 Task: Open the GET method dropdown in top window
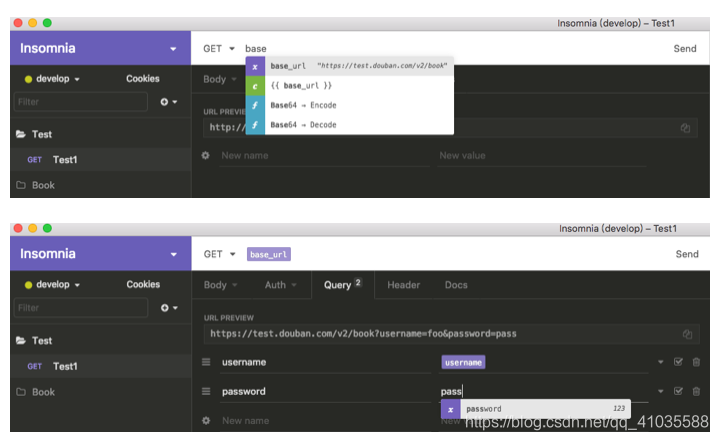(x=219, y=49)
